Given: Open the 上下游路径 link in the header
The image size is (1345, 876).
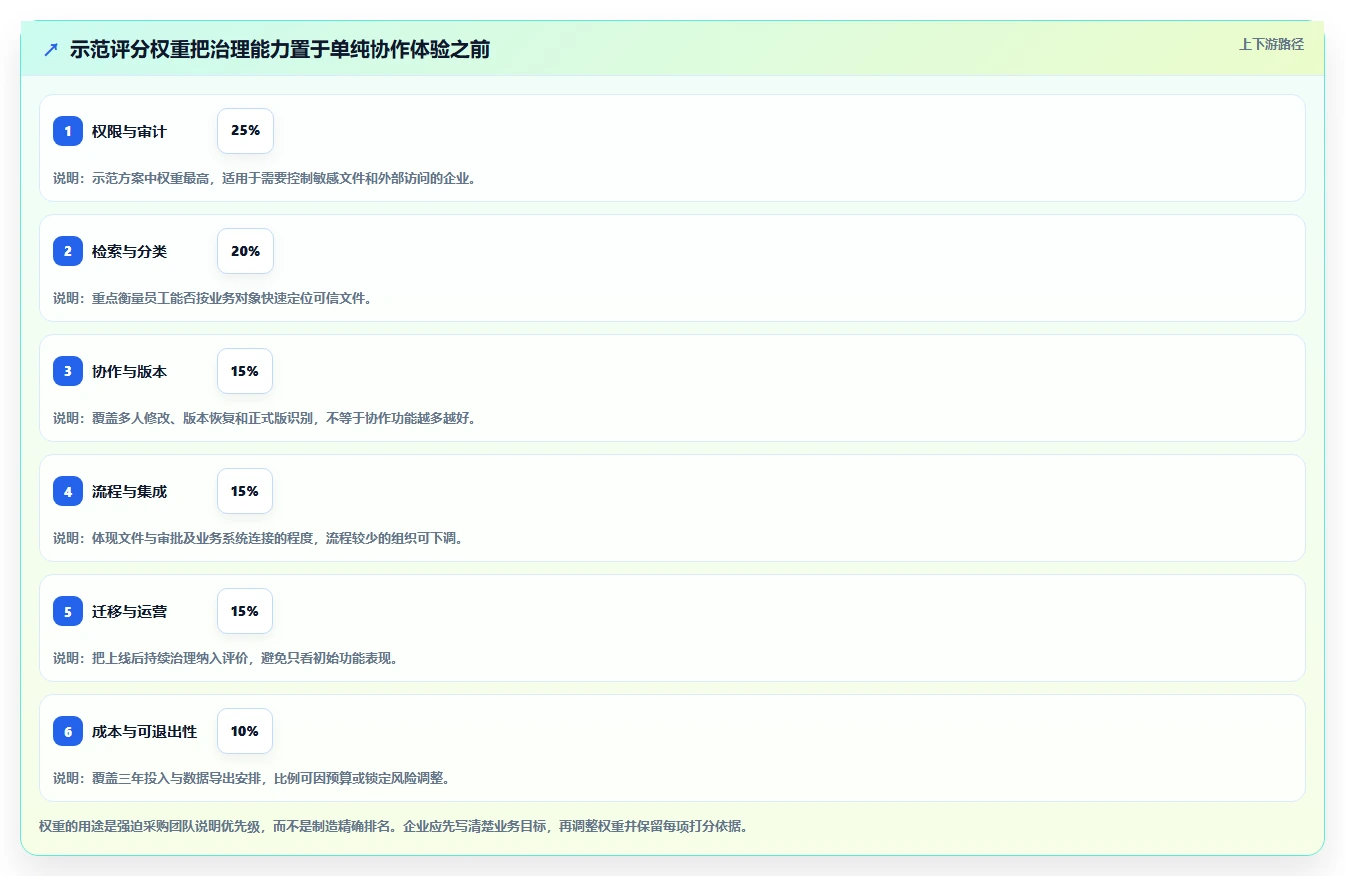Looking at the screenshot, I should point(1271,44).
